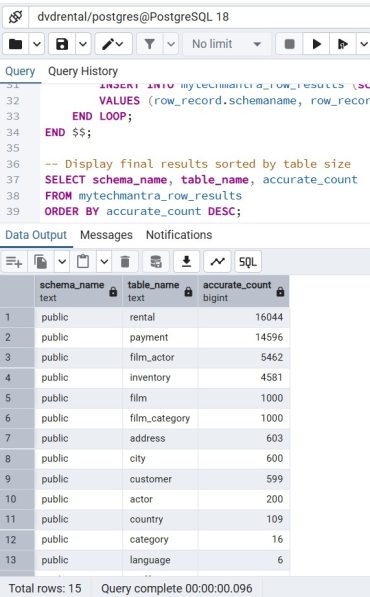Click the 'film_category' cell
The image size is (370, 597).
point(160,418)
